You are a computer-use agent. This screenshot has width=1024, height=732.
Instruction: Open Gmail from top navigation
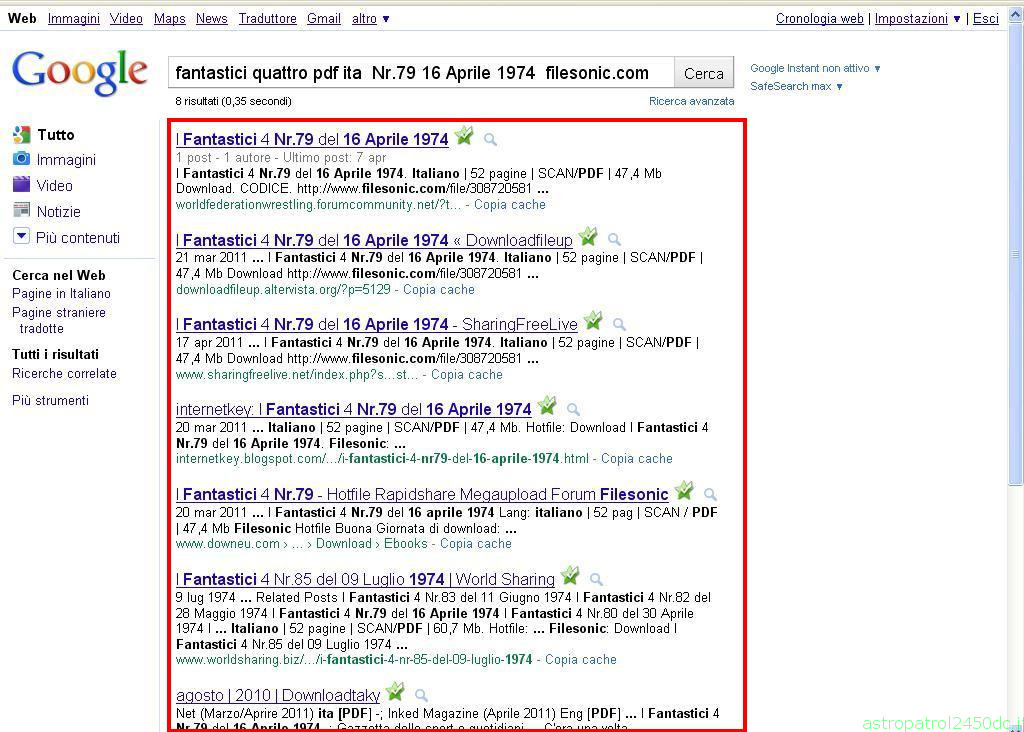[324, 19]
